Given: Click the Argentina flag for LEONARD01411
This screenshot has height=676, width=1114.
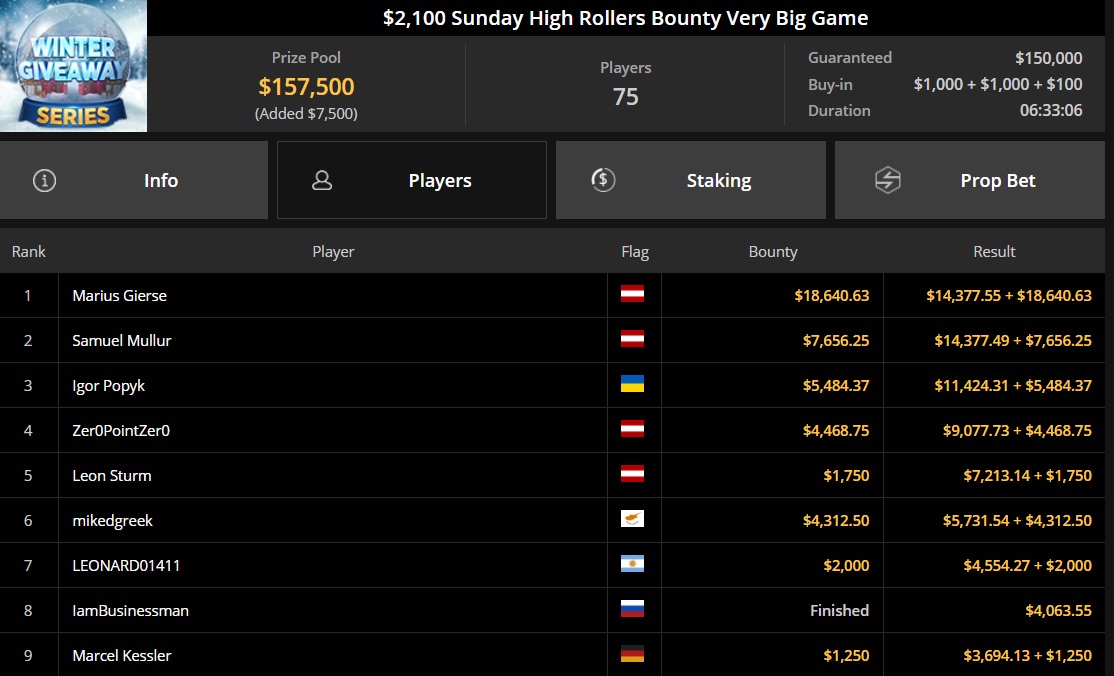Looking at the screenshot, I should click(632, 564).
